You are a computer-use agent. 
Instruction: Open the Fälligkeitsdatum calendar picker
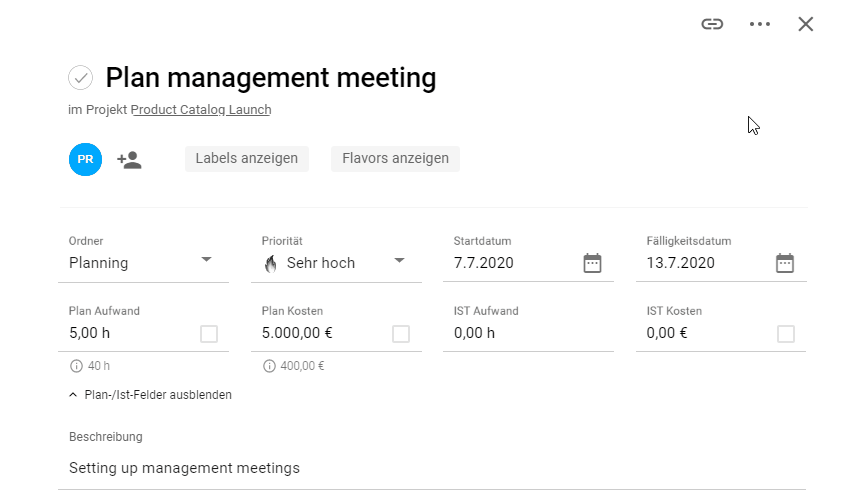pyautogui.click(x=784, y=263)
